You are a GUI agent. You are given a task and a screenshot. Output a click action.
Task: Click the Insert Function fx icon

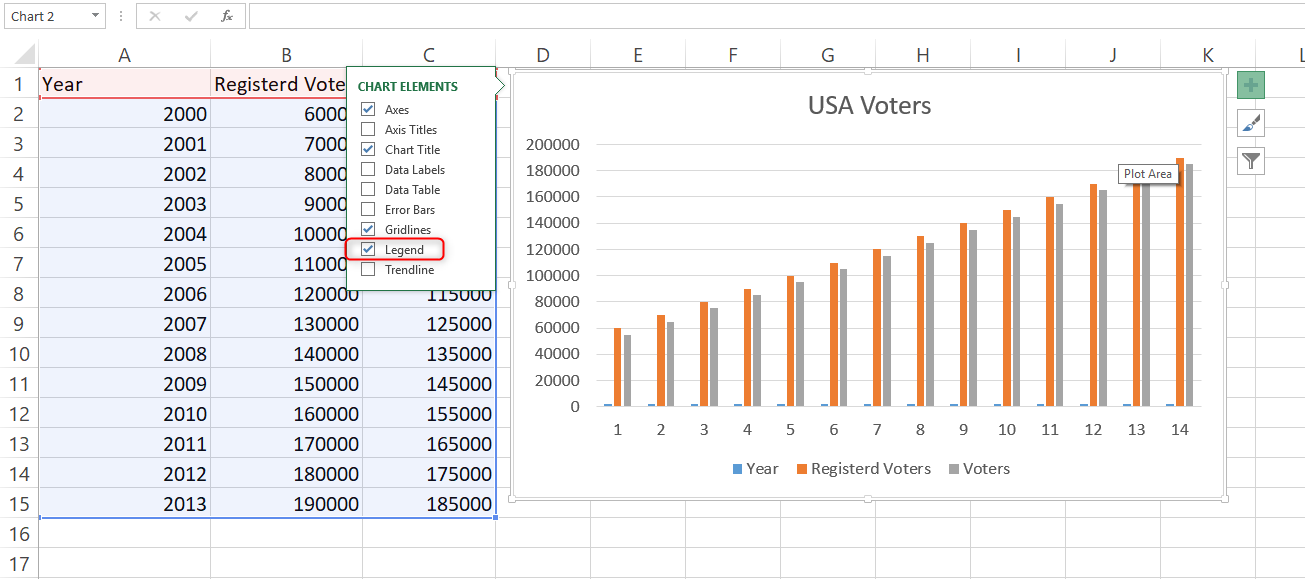(x=228, y=15)
